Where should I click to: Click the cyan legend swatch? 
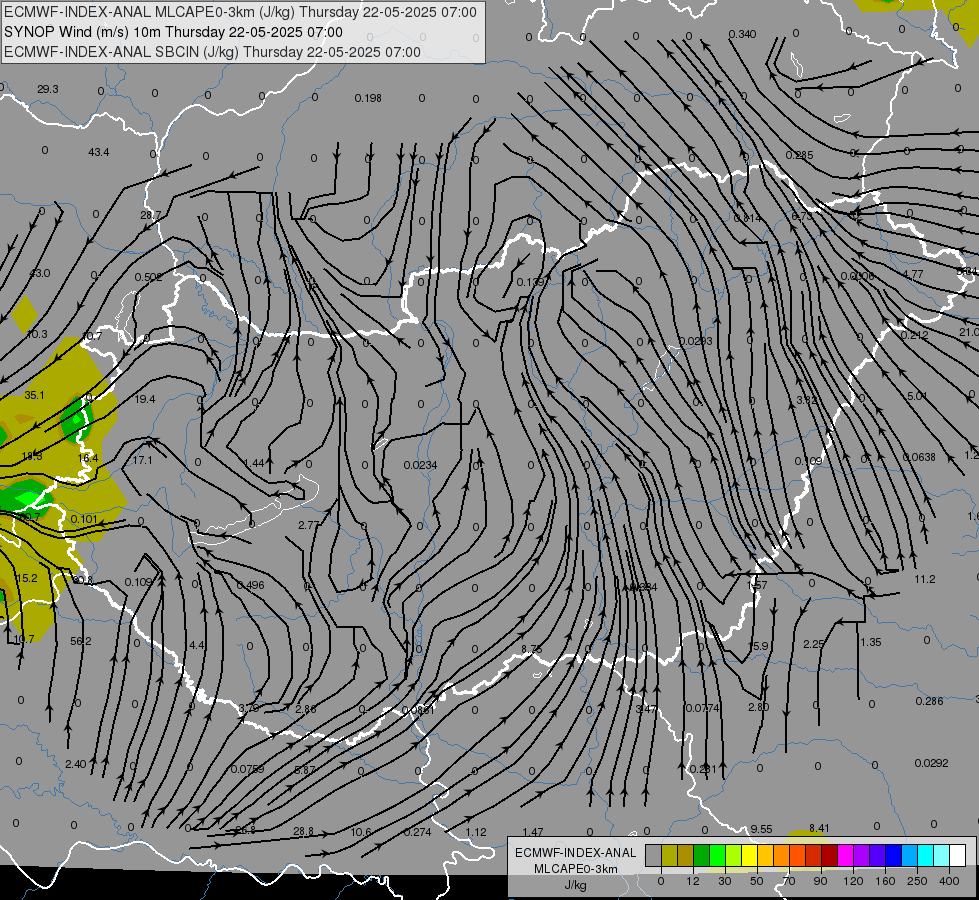coord(926,855)
